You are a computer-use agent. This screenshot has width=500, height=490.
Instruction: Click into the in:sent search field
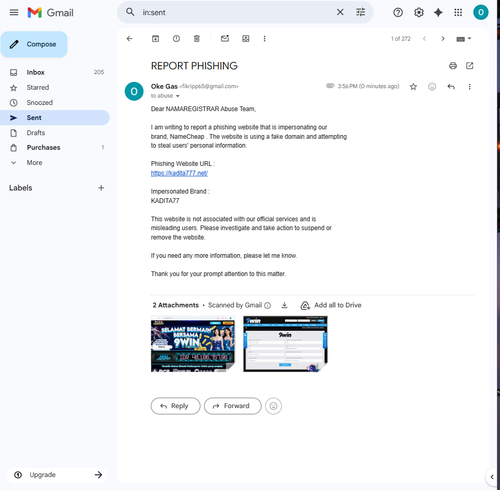point(235,12)
